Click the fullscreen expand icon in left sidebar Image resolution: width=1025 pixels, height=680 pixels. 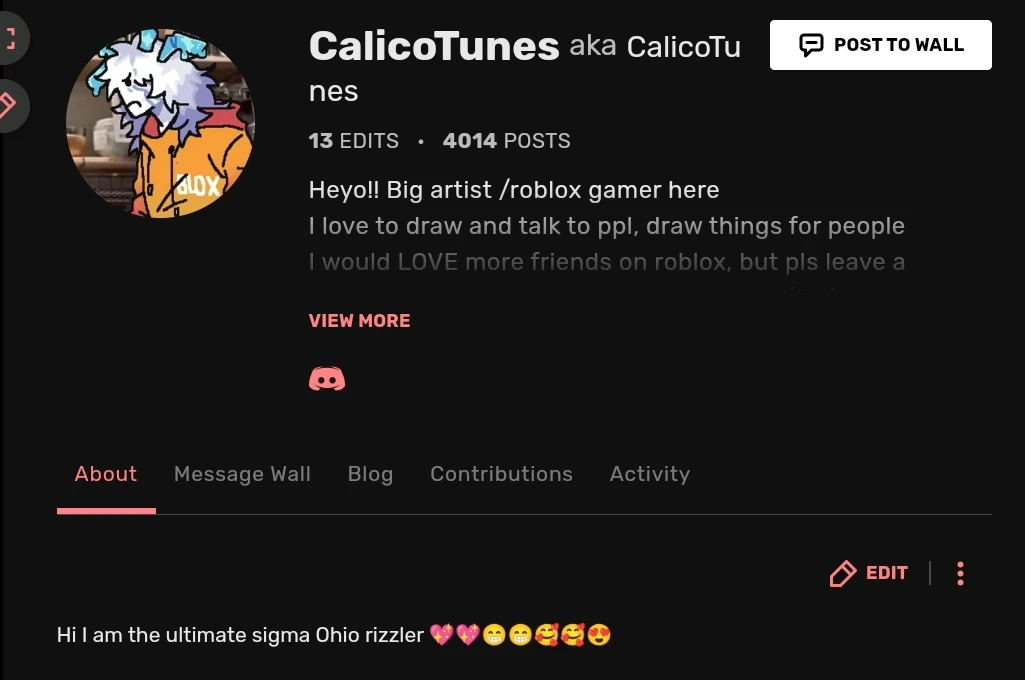(x=10, y=38)
